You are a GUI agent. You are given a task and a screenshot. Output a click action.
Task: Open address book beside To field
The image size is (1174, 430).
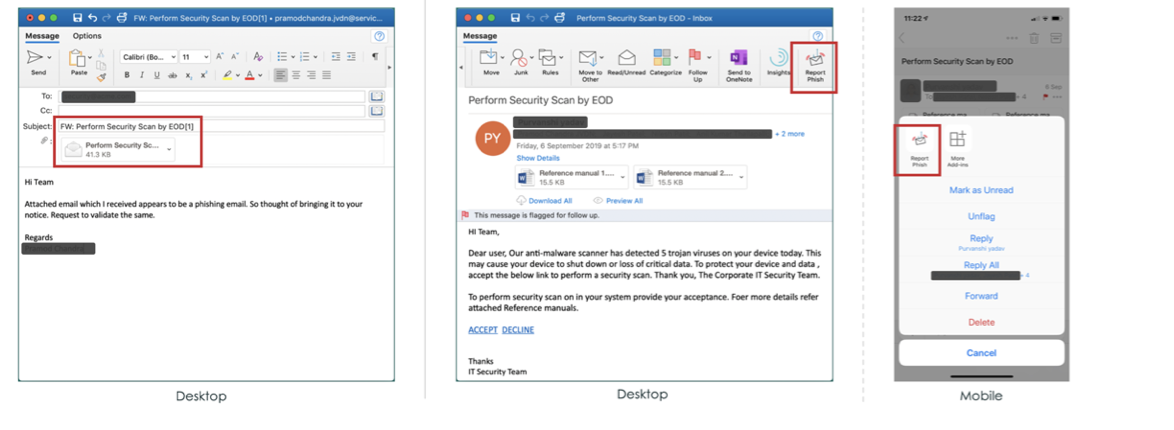click(377, 97)
